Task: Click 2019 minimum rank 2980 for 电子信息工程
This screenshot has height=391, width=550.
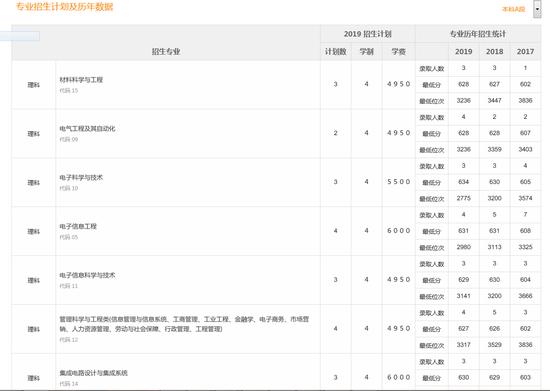Action: [463, 247]
